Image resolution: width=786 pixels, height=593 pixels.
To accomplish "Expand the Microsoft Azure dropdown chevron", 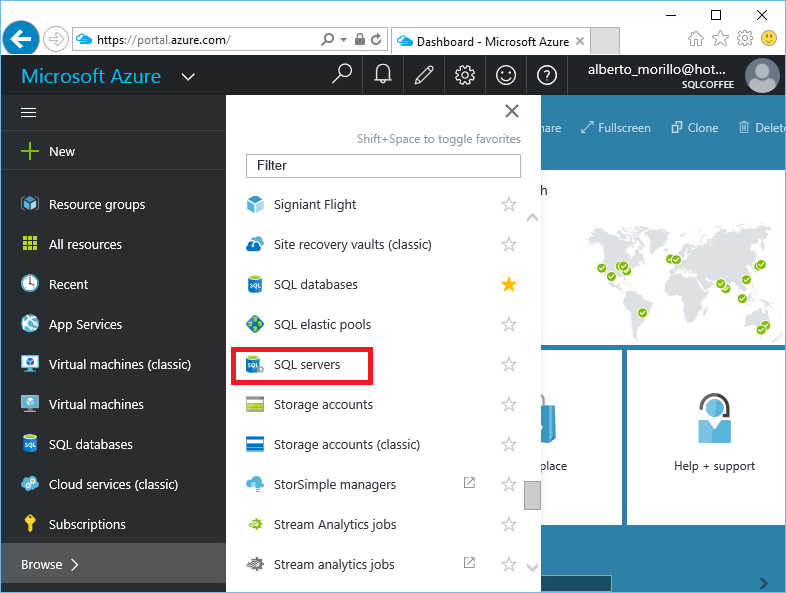I will pos(188,77).
